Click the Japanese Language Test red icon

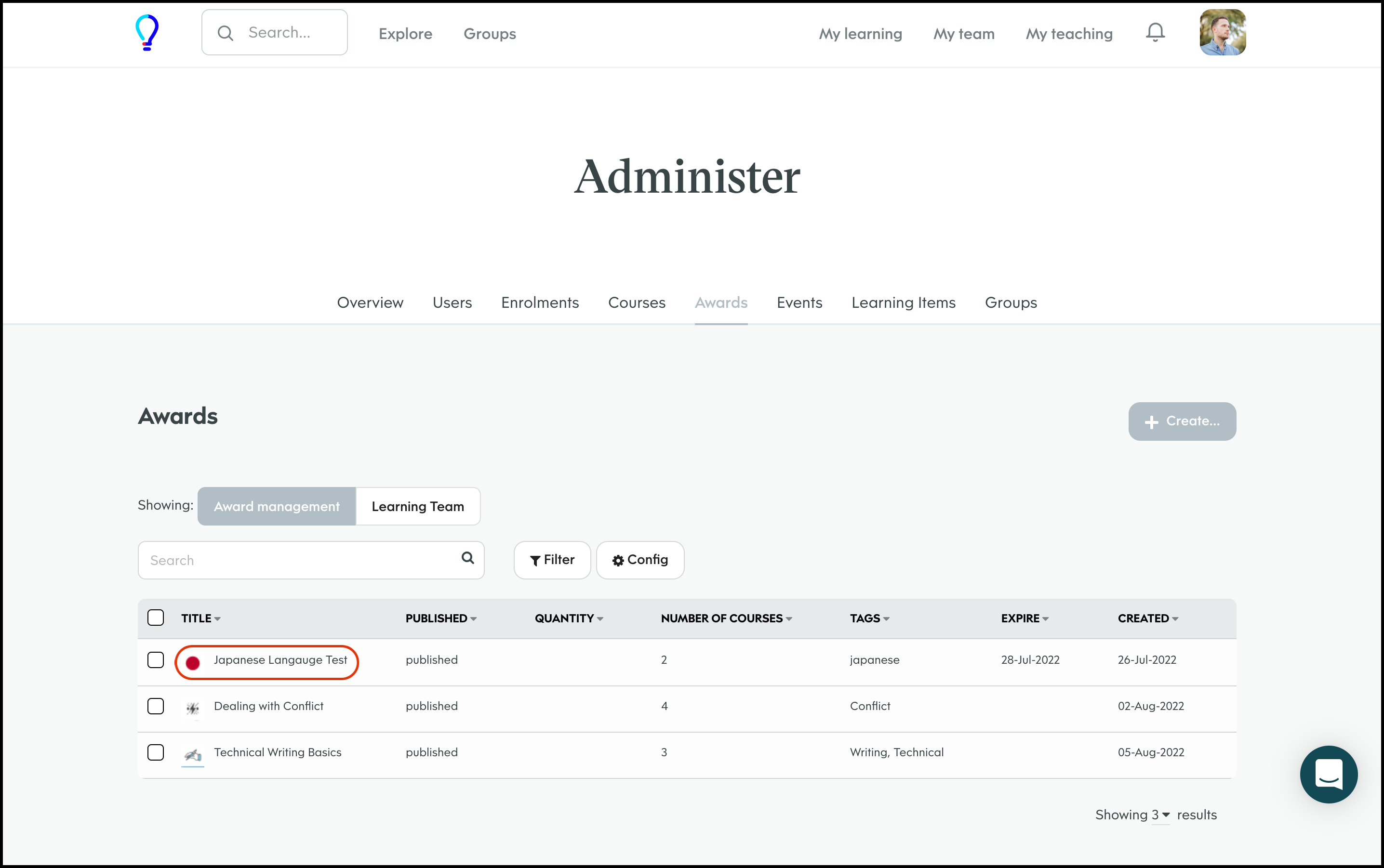(193, 662)
